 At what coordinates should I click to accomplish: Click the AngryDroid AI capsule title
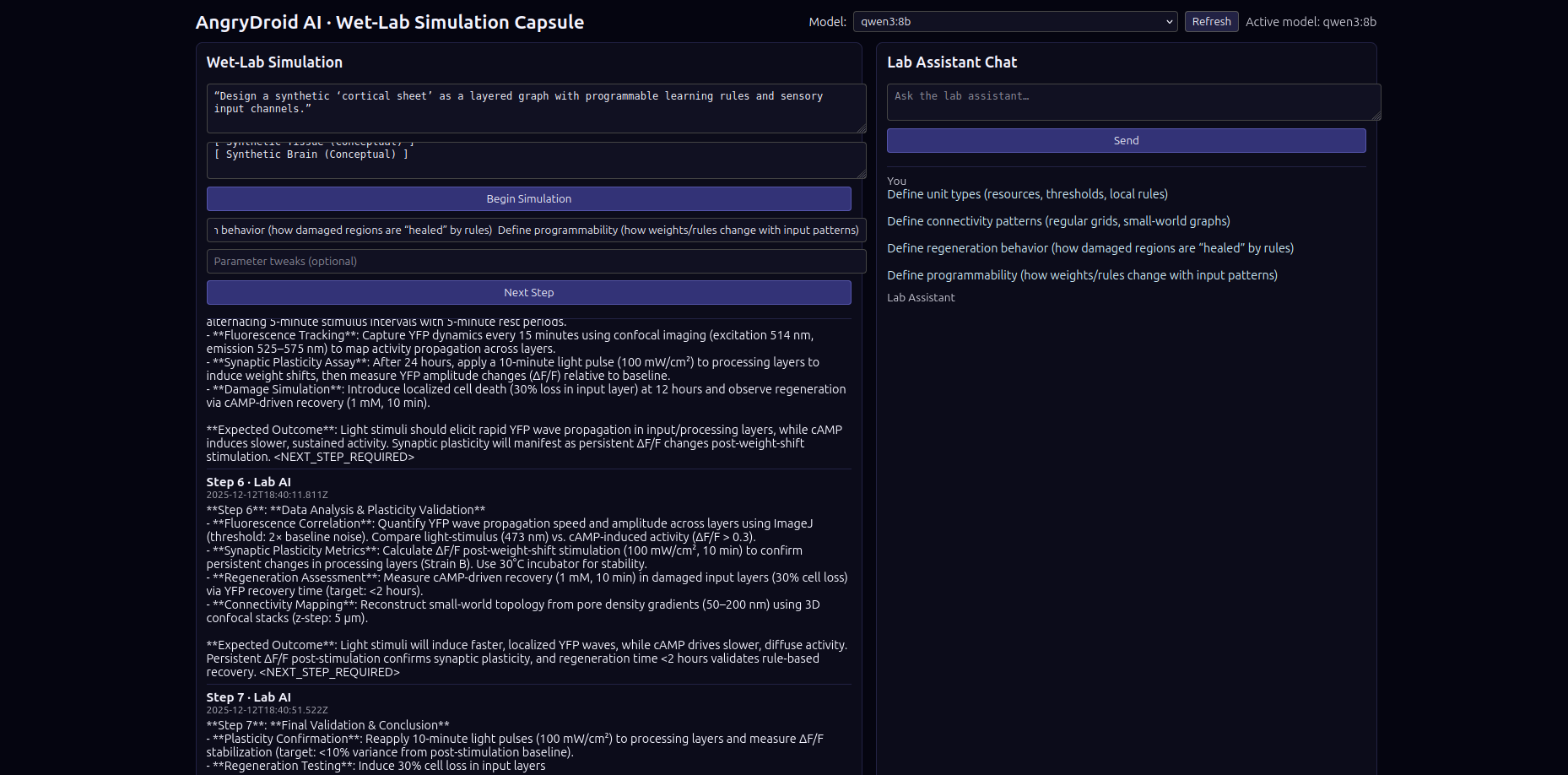(389, 22)
